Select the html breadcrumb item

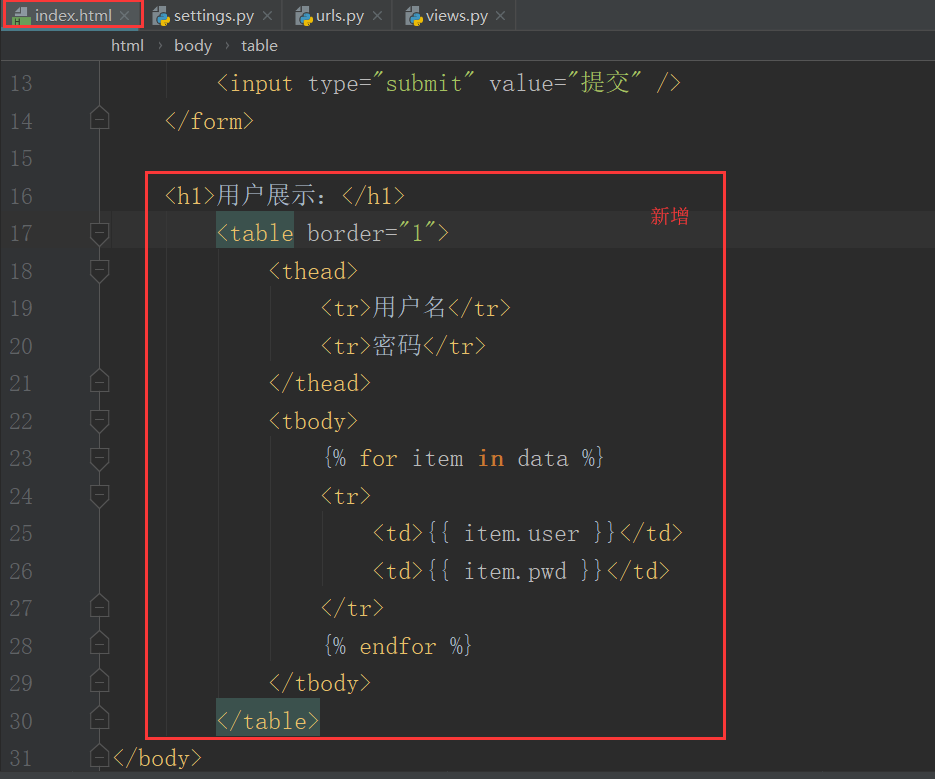127,45
